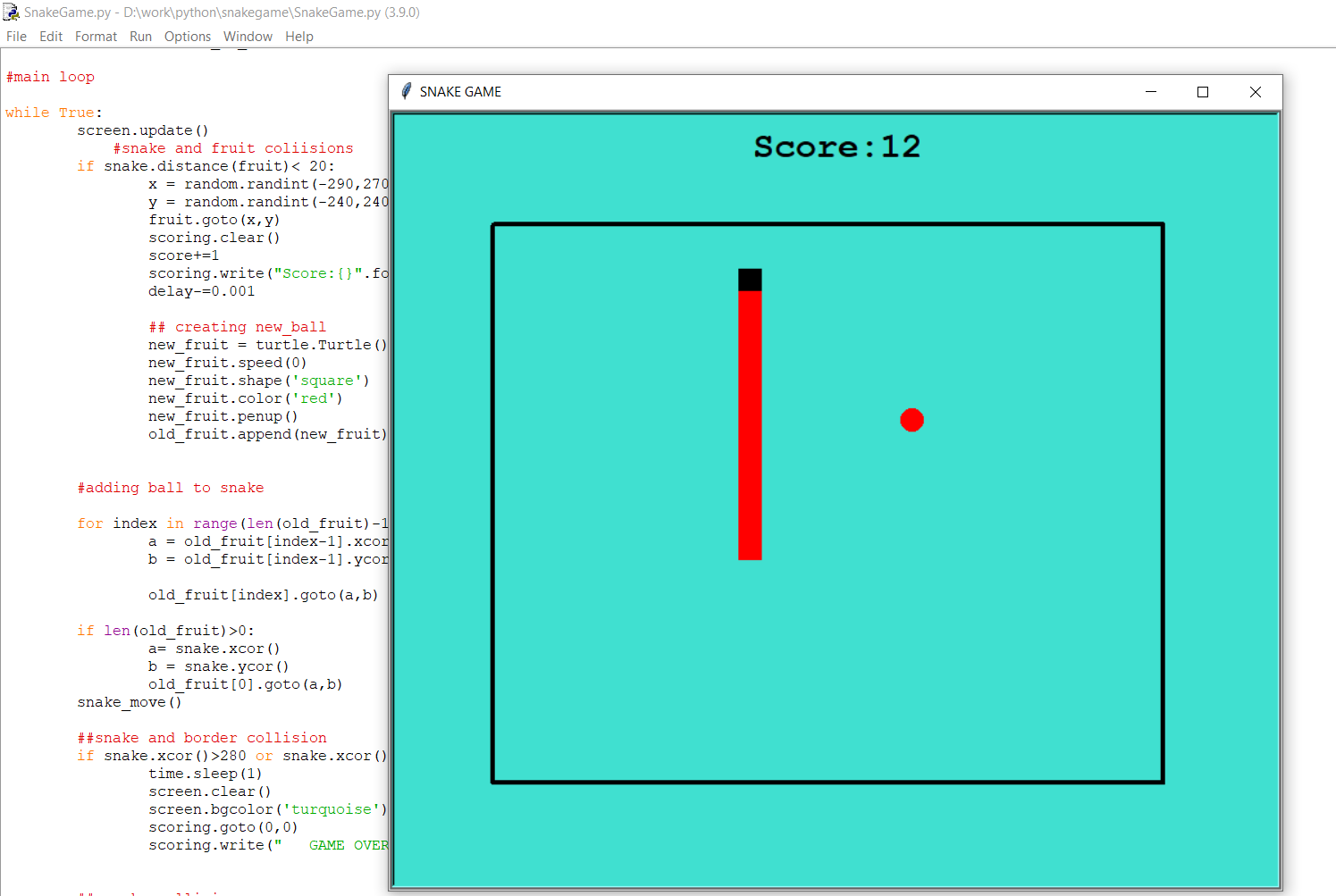
Task: Click the '#main loop' comment line
Action: click(x=50, y=77)
